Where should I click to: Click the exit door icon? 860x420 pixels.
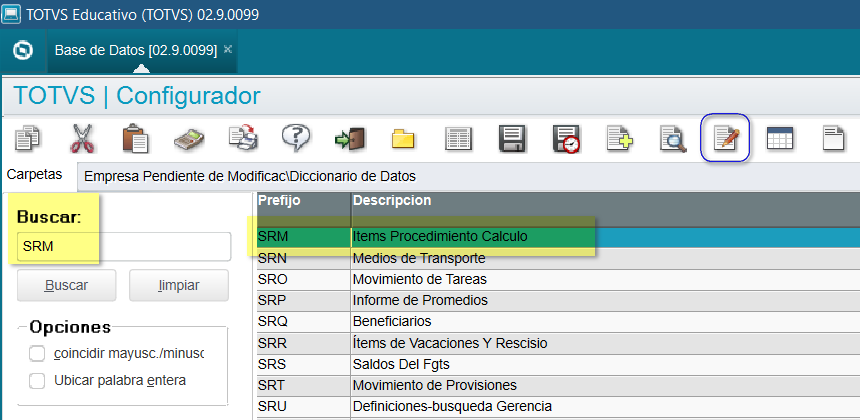[x=350, y=138]
